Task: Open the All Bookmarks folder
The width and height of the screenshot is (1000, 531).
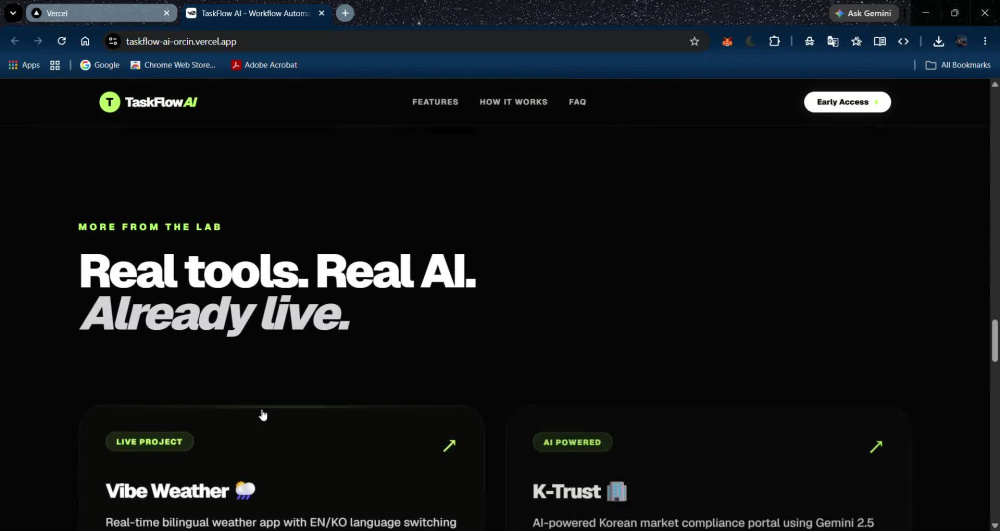Action: [958, 65]
